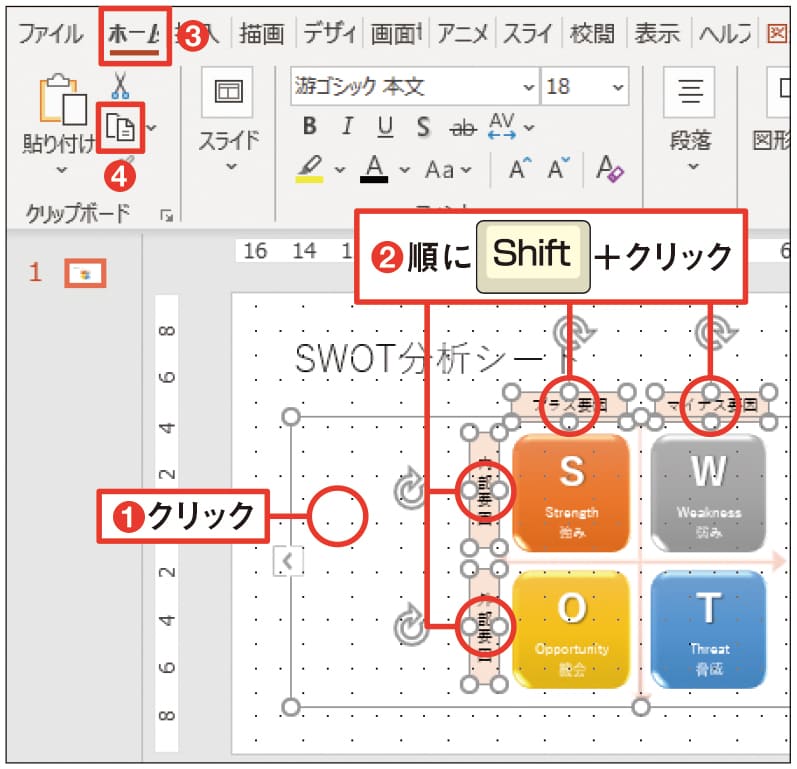
Task: Select the yellow O Opportunity box
Action: [571, 629]
